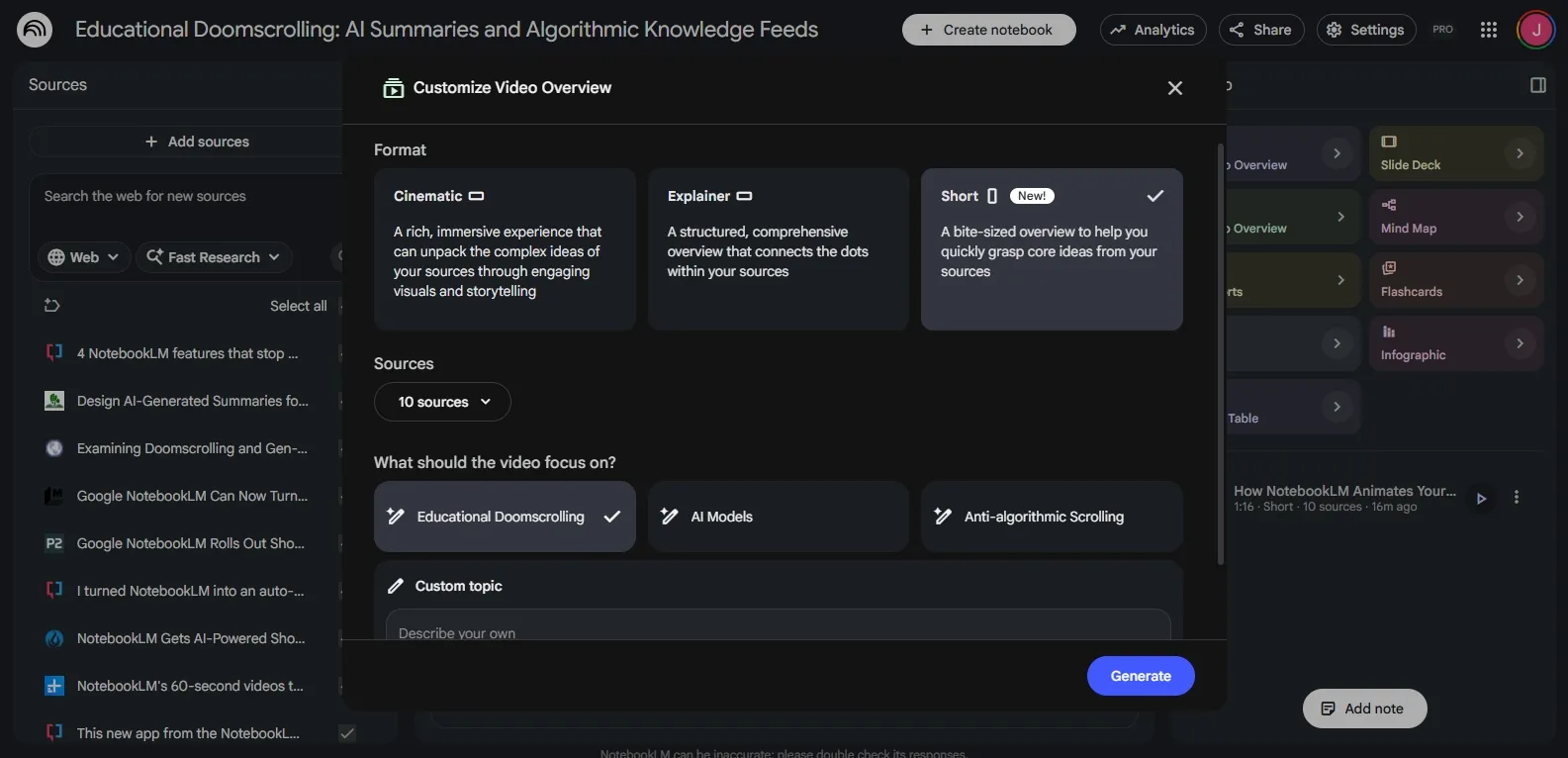Open Settings
Viewport: 1568px width, 758px height.
pos(1366,30)
